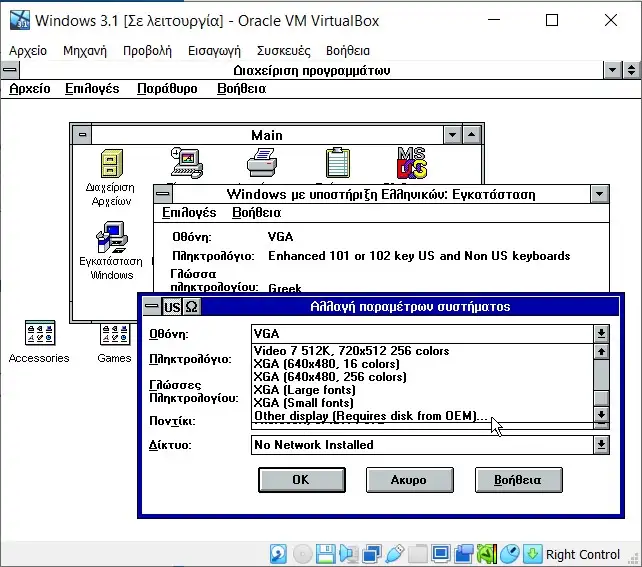Select XGA (Small fonts)
Viewport: 642px width, 567px height.
click(x=423, y=403)
